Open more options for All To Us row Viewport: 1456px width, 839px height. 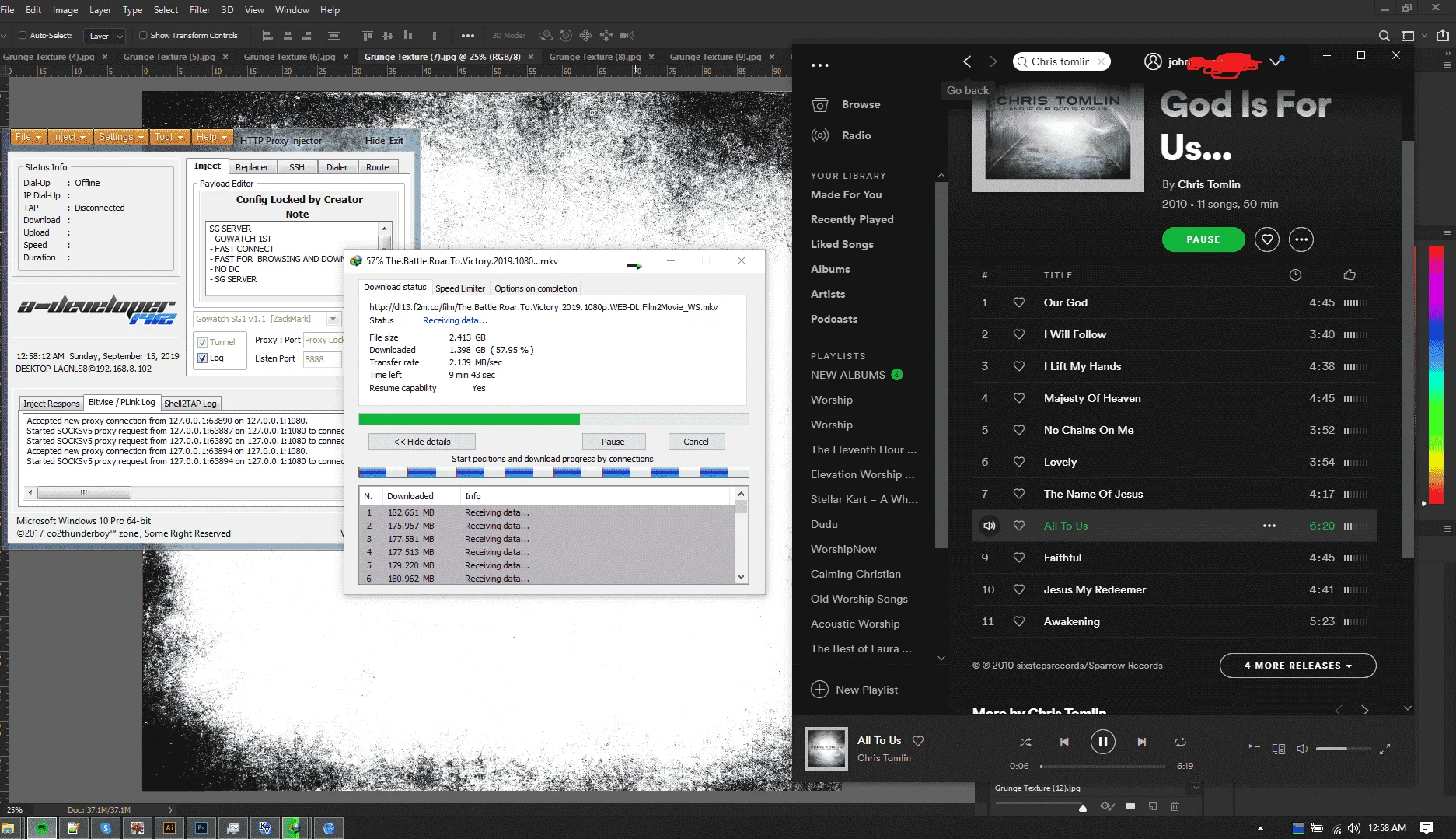[x=1269, y=526]
